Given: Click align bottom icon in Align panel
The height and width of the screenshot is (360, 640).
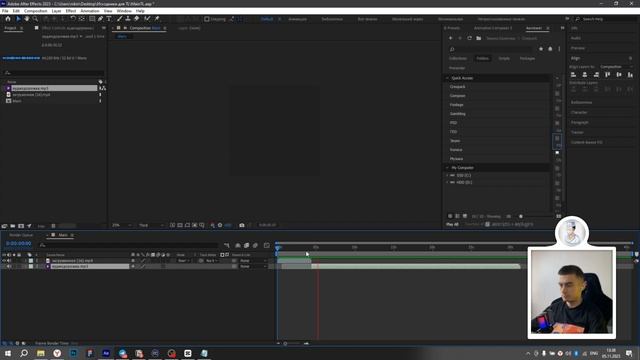Looking at the screenshot, I should click(x=630, y=75).
